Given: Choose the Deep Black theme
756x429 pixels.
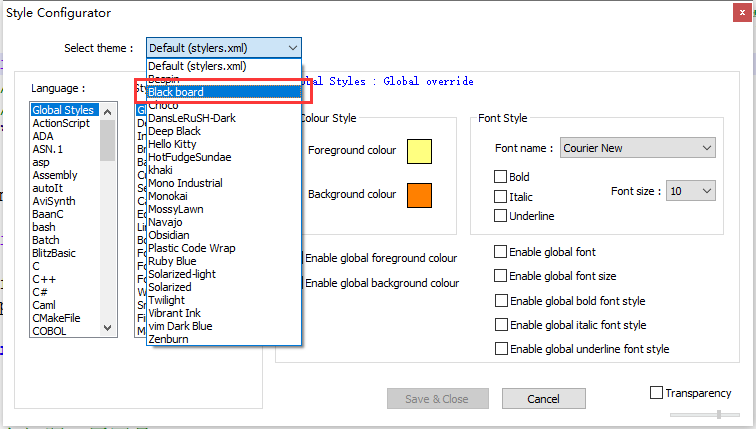Looking at the screenshot, I should coord(224,131).
